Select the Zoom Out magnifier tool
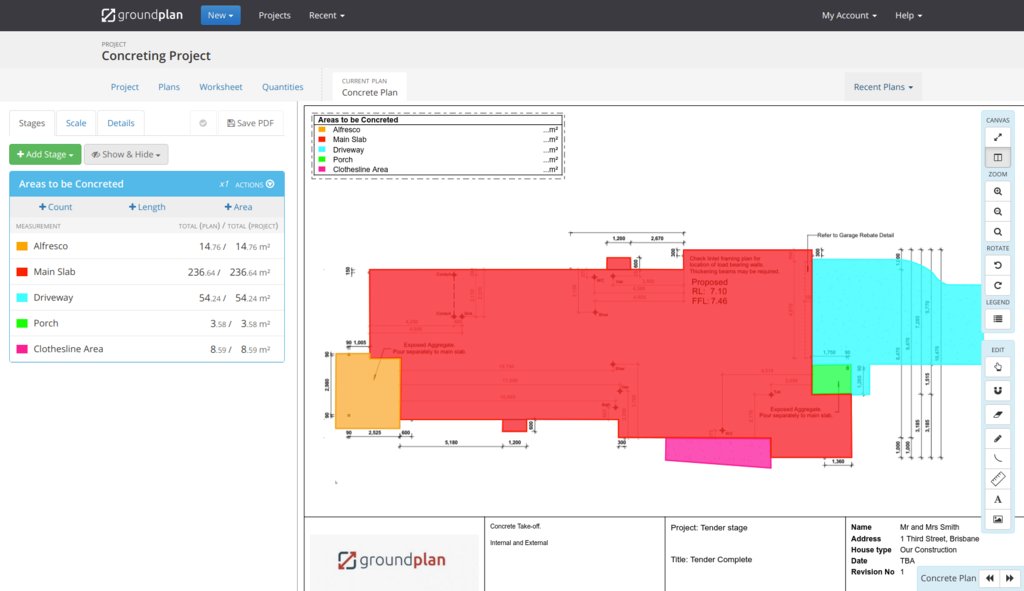This screenshot has width=1024, height=591. pos(997,211)
